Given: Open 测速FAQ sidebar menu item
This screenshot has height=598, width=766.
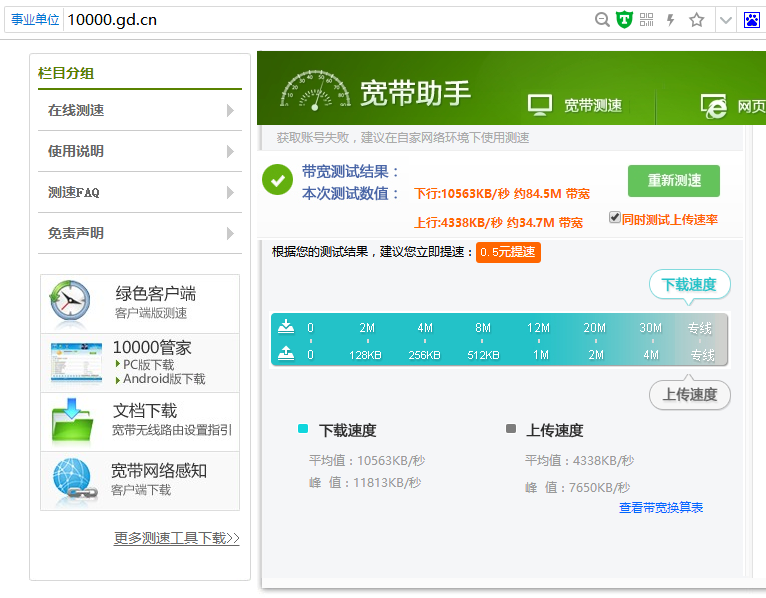Looking at the screenshot, I should tap(140, 192).
